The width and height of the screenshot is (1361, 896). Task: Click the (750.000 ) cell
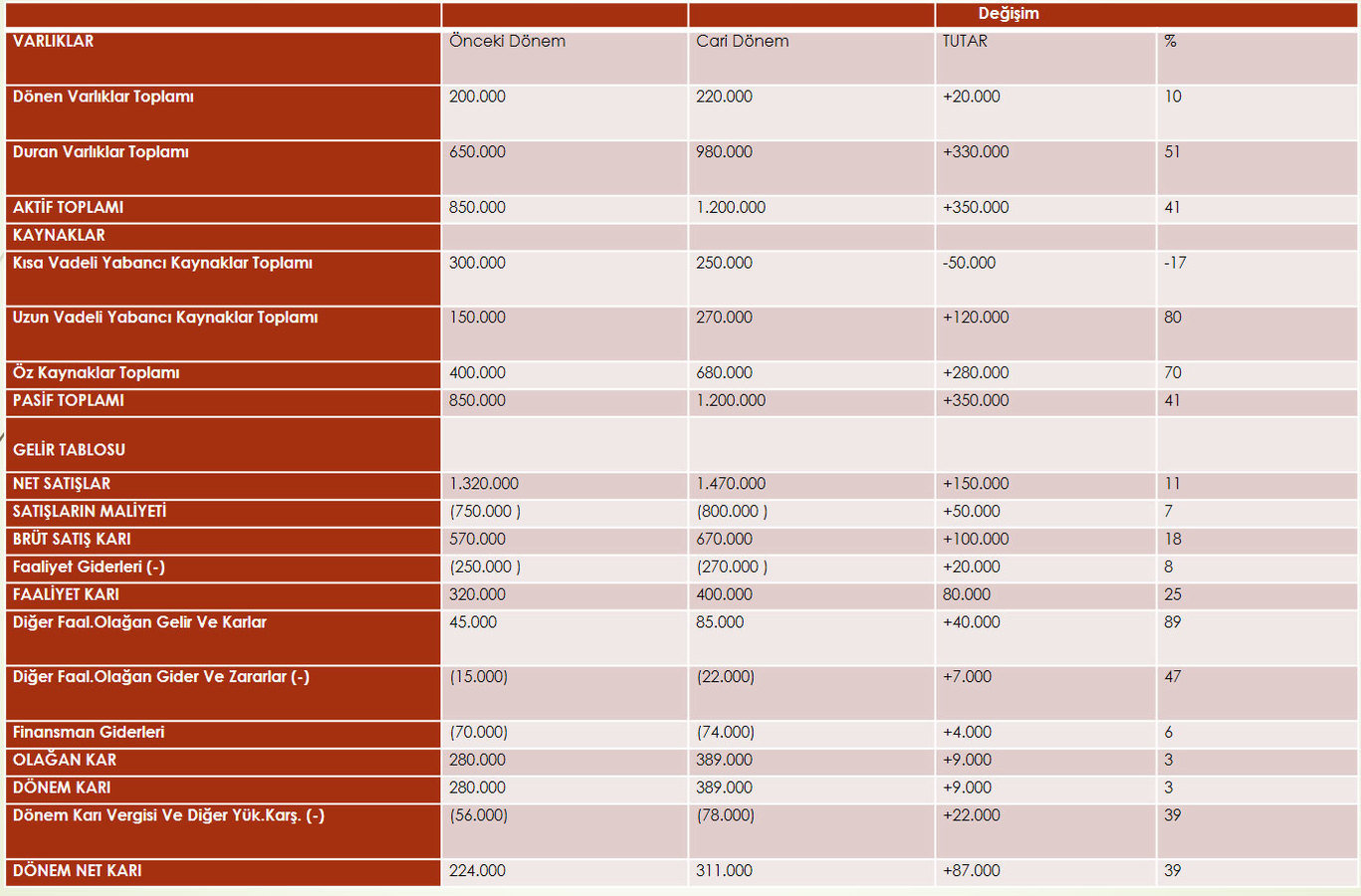click(x=485, y=512)
